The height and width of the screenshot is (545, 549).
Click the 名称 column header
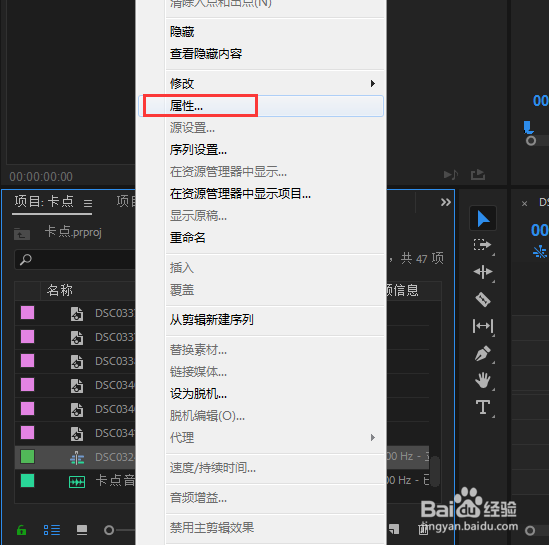point(60,290)
